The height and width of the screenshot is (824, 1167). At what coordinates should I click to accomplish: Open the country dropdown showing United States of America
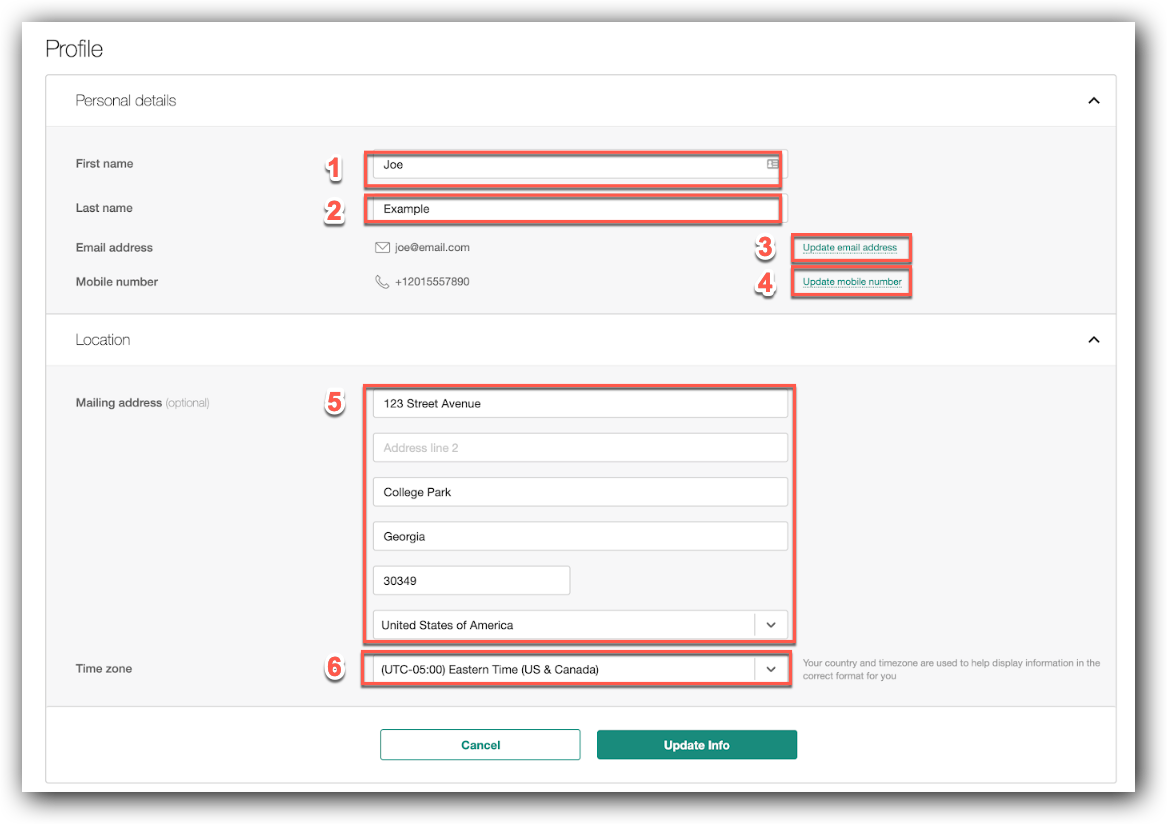point(771,623)
